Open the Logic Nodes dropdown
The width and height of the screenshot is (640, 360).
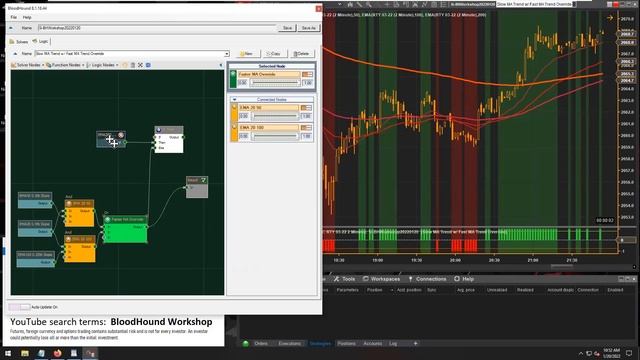[x=102, y=65]
